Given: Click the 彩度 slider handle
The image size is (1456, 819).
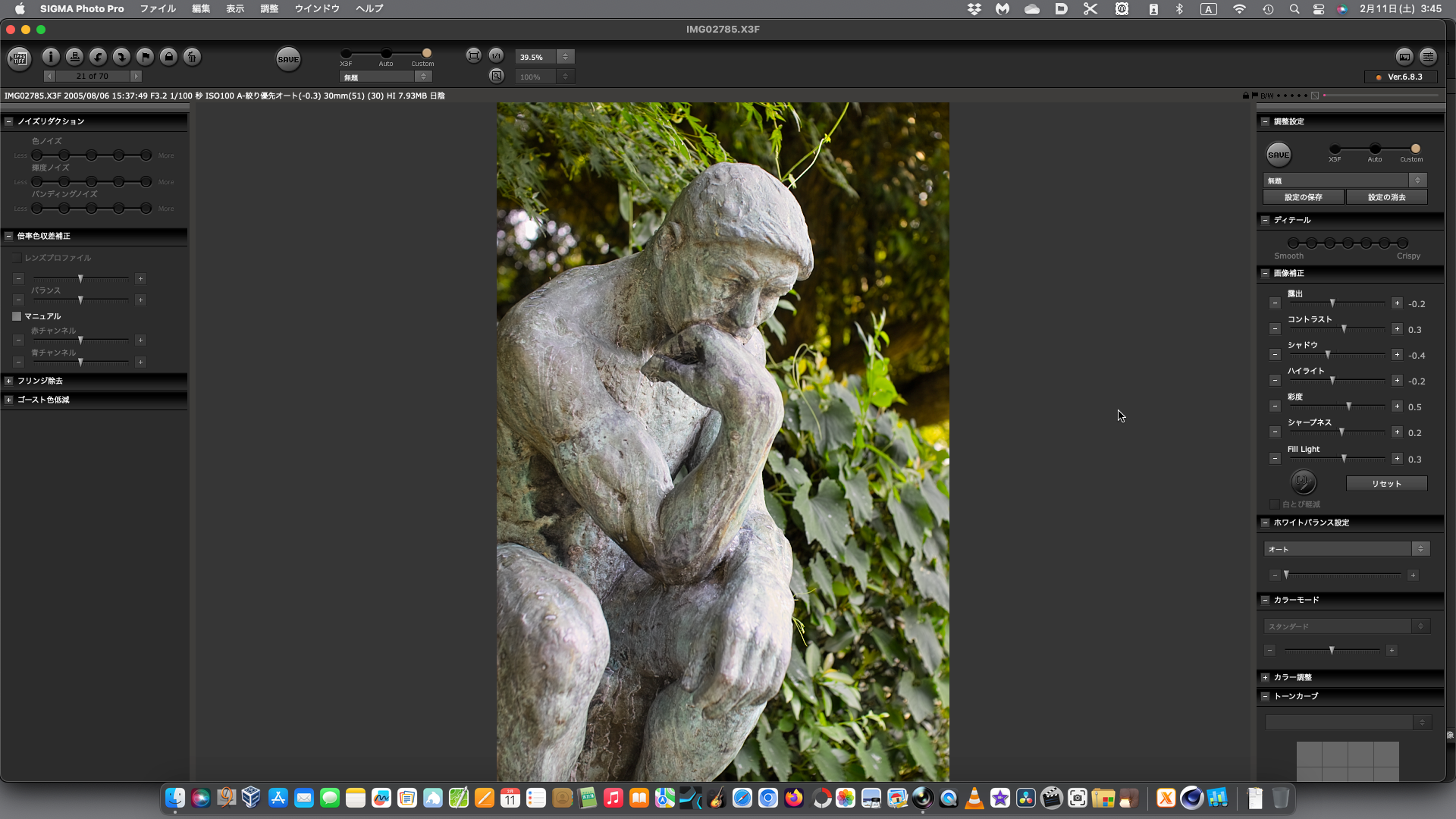Looking at the screenshot, I should (x=1348, y=407).
